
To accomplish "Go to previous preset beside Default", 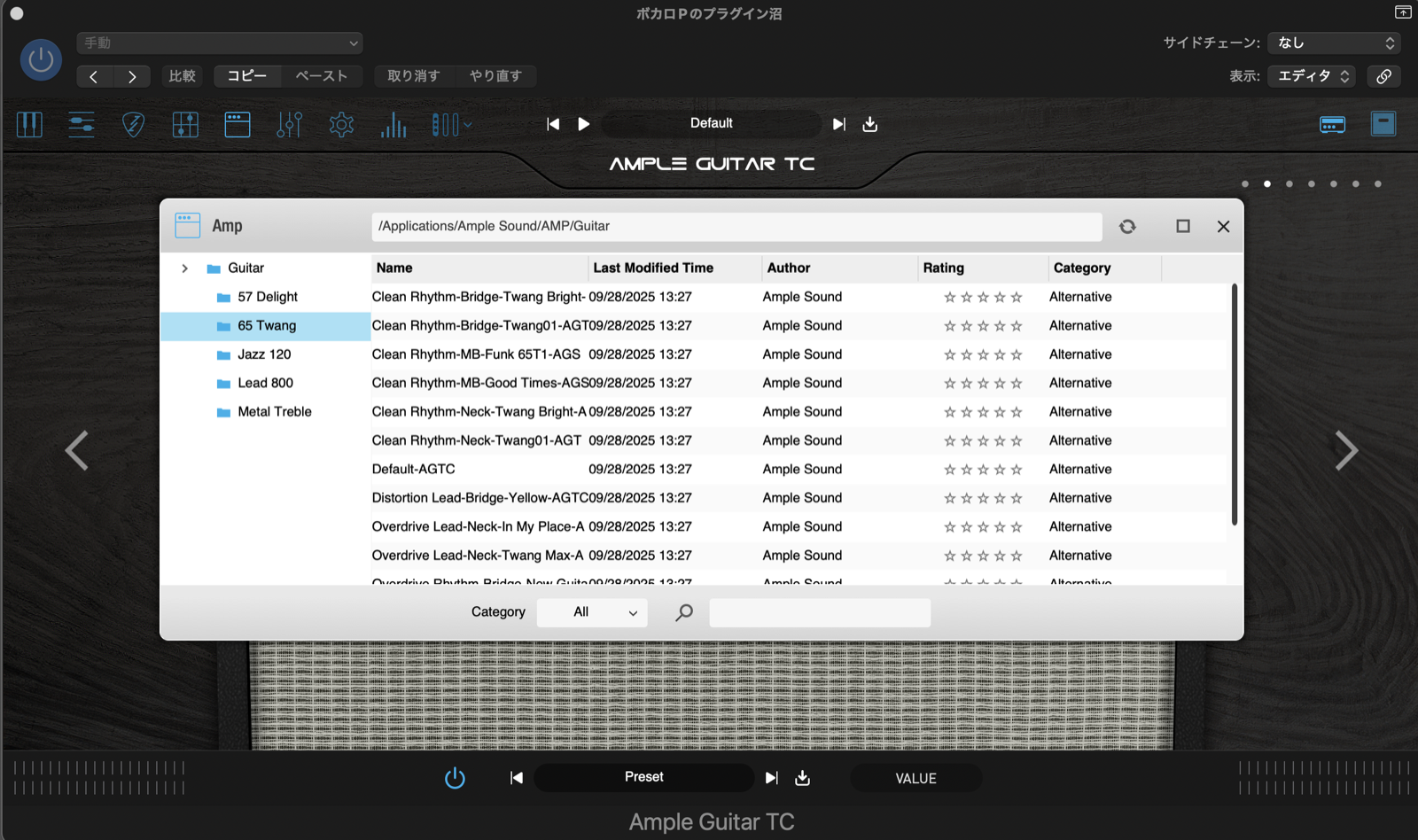I will (x=553, y=124).
